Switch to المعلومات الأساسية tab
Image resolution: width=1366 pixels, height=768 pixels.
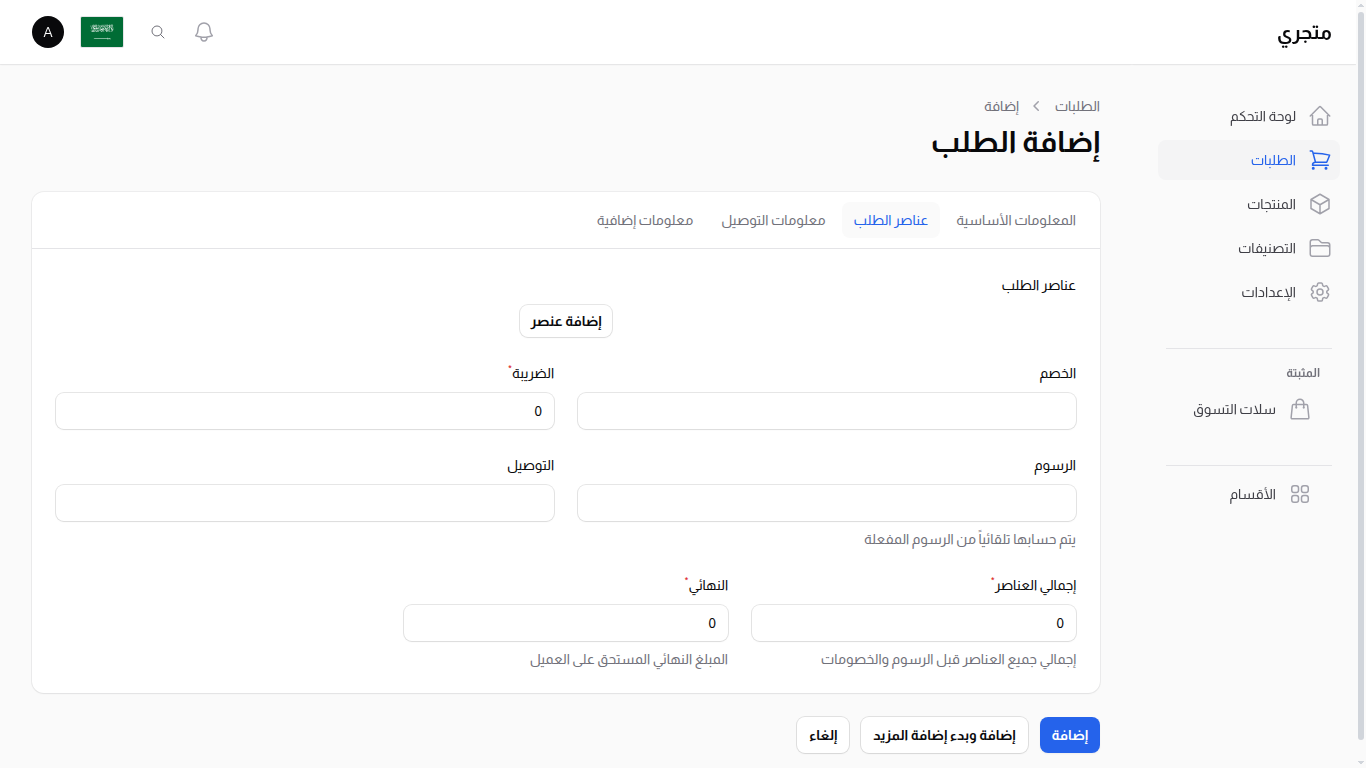point(1016,220)
